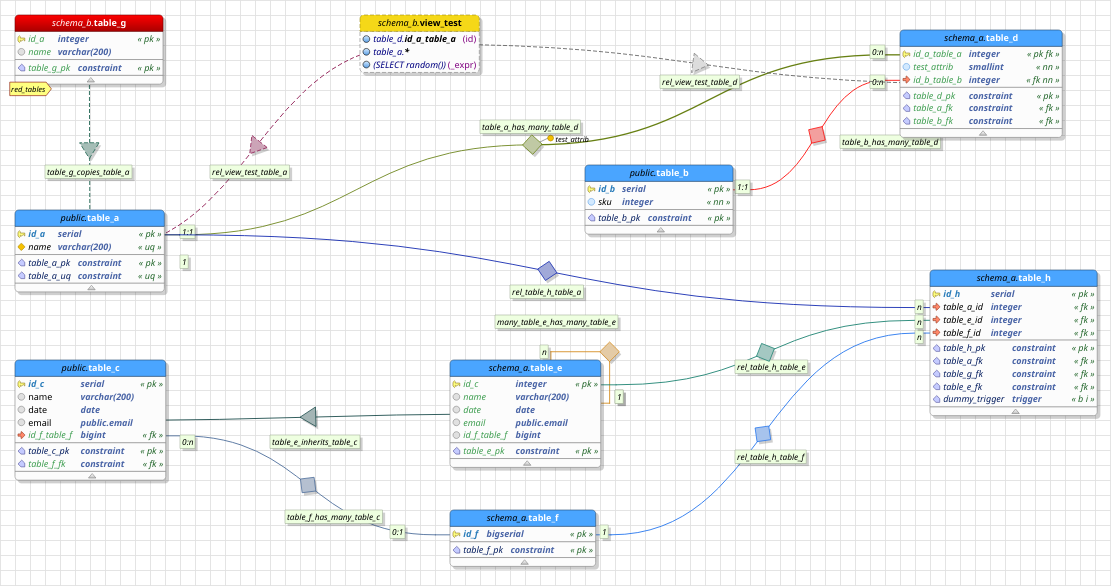Click the trigger icon beside dummy_trigger in table_h
Screen dimensions: 1111x586
pyautogui.click(x=935, y=398)
